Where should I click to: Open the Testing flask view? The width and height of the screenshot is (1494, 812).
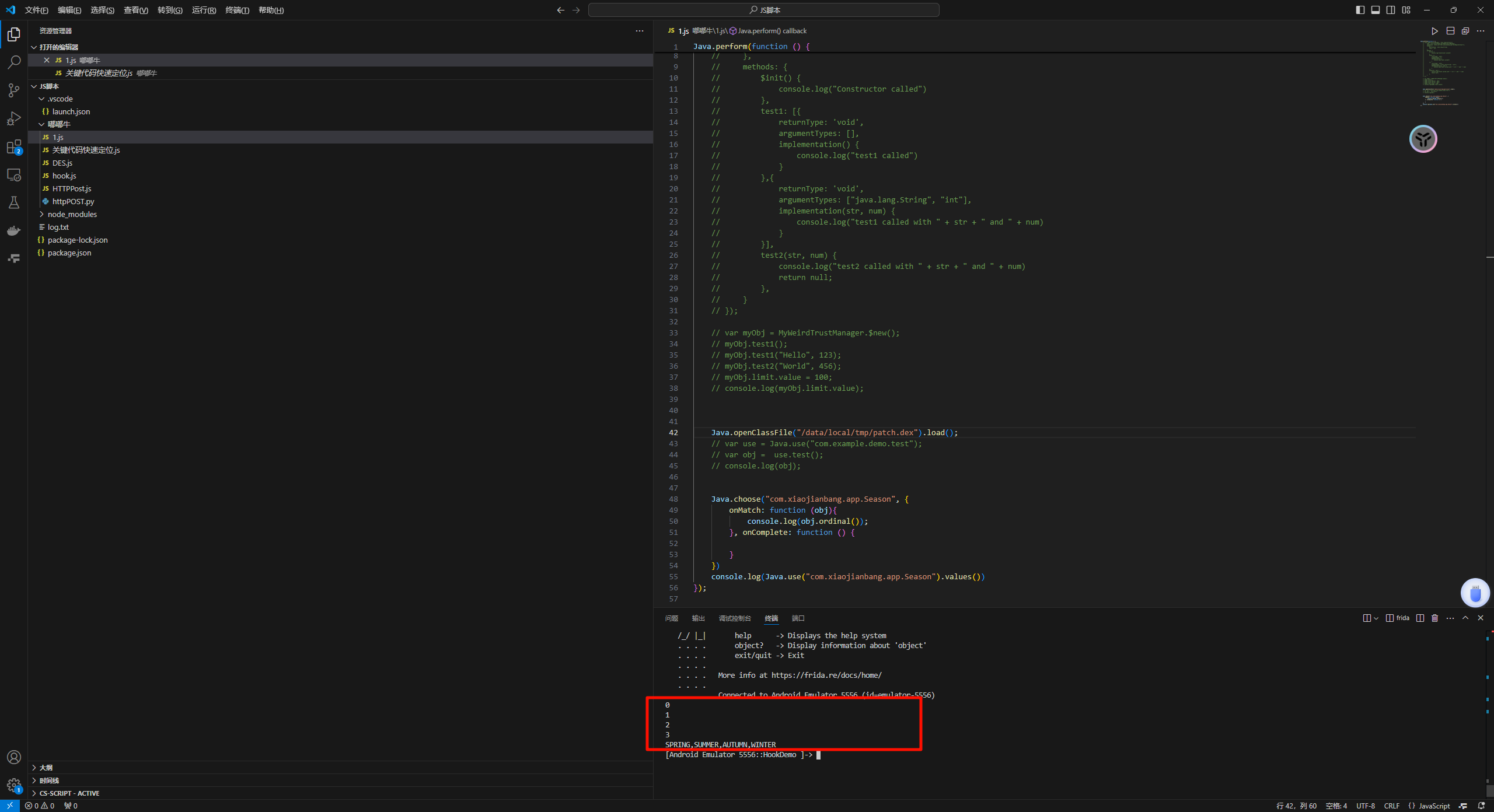tap(14, 202)
